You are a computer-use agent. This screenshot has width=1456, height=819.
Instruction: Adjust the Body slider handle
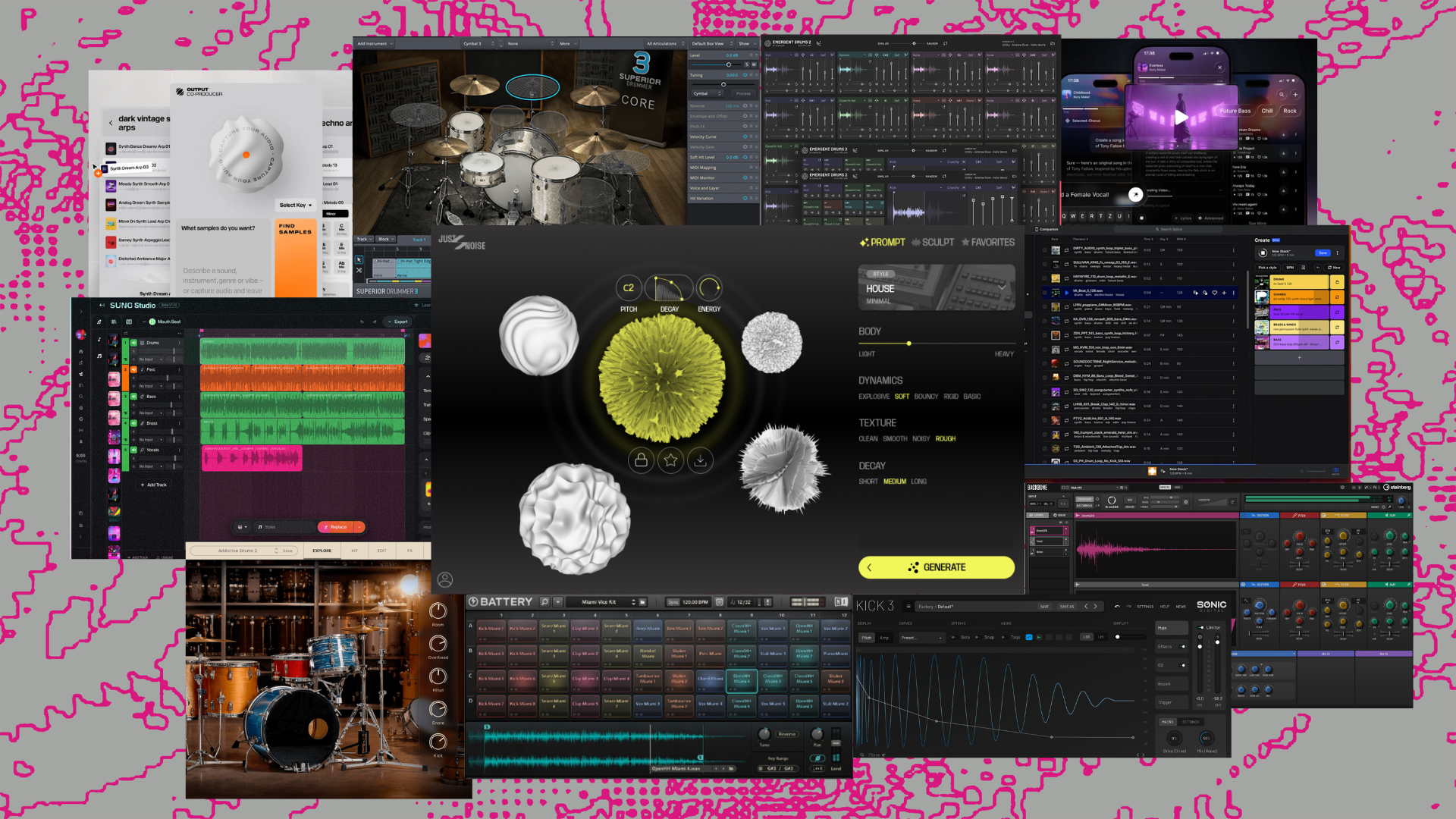coord(908,344)
